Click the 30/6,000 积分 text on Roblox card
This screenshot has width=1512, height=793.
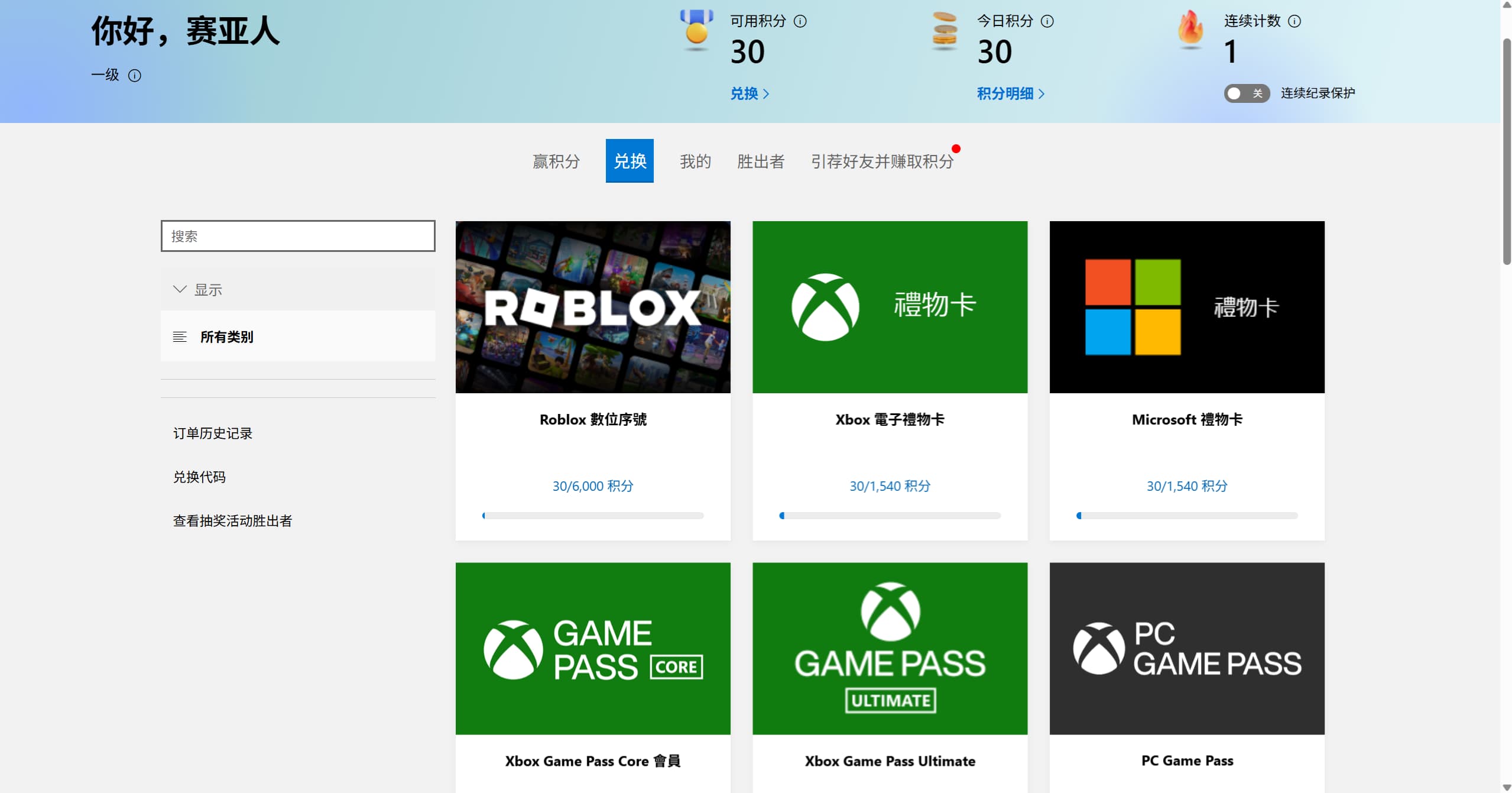coord(593,486)
